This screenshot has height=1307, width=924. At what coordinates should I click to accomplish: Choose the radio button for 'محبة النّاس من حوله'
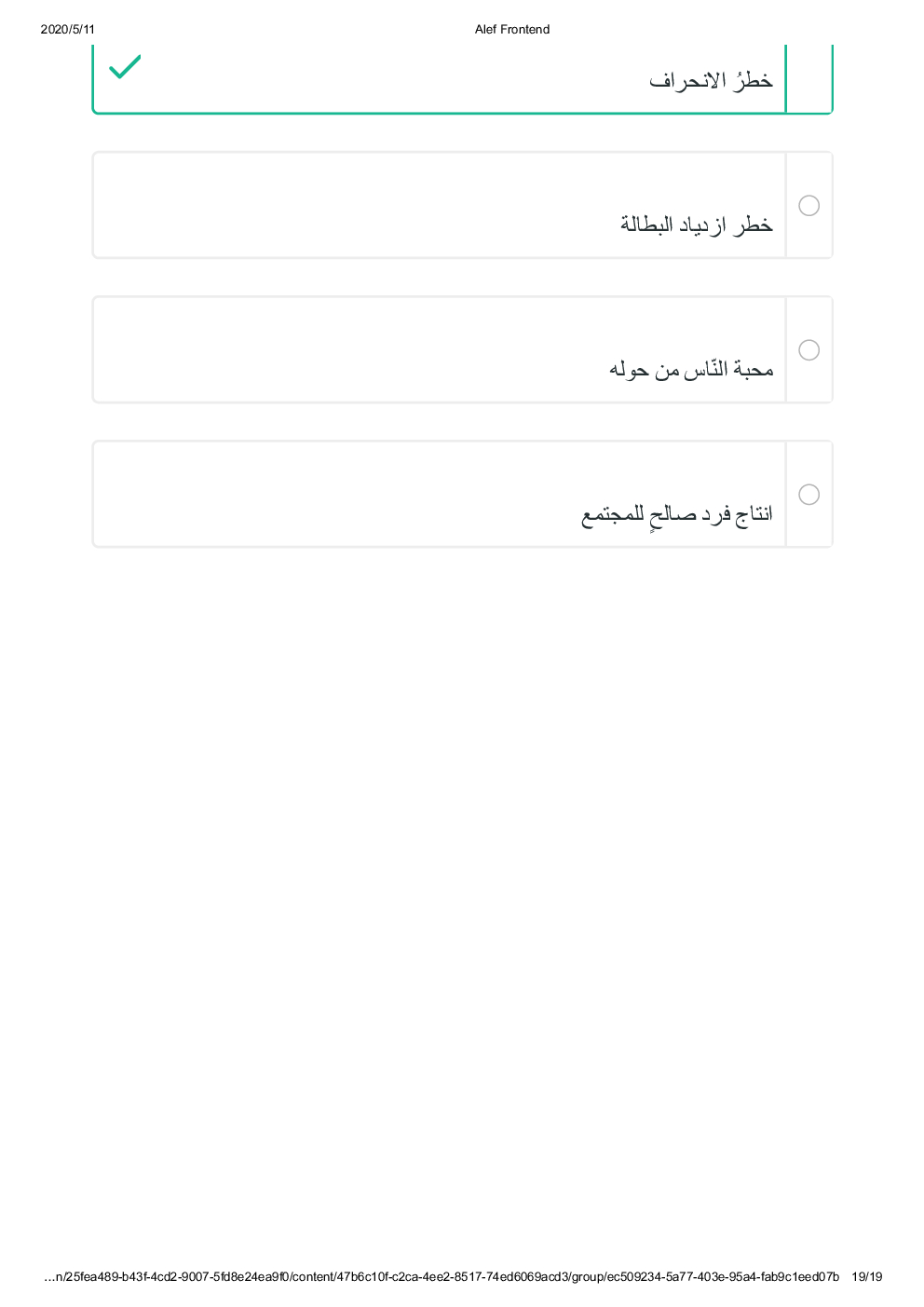(x=809, y=350)
